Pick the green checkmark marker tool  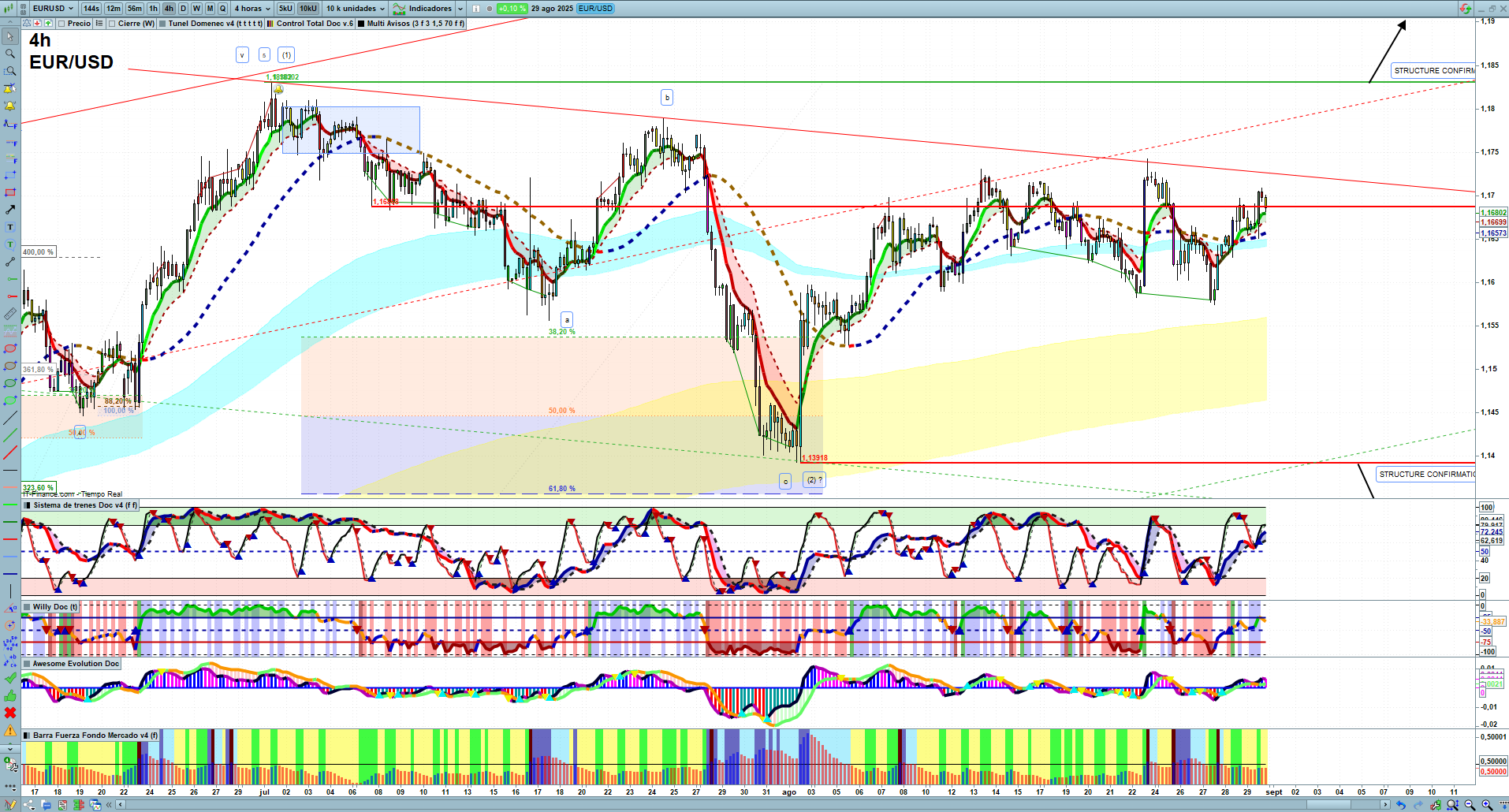point(10,678)
